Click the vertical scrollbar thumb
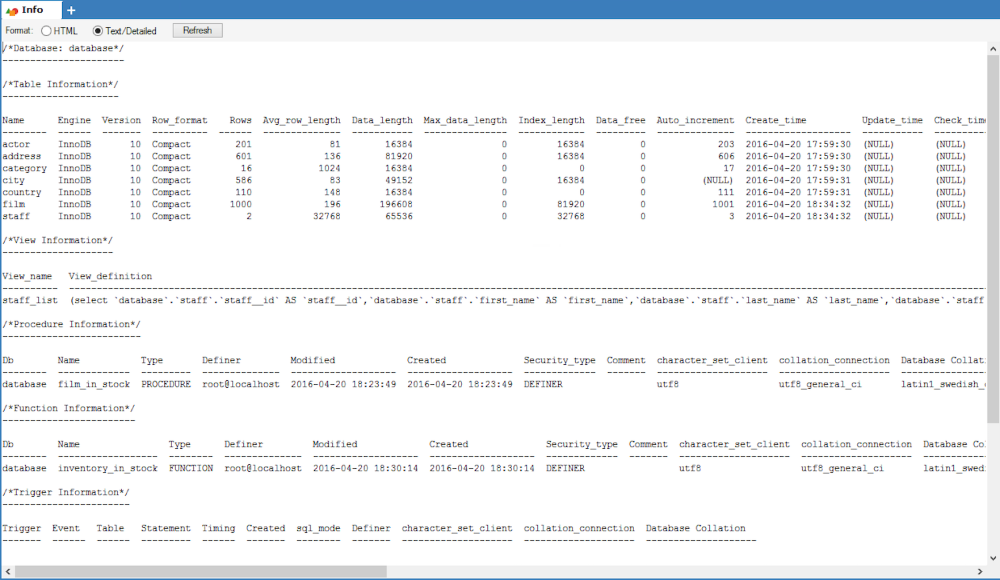 [x=993, y=239]
